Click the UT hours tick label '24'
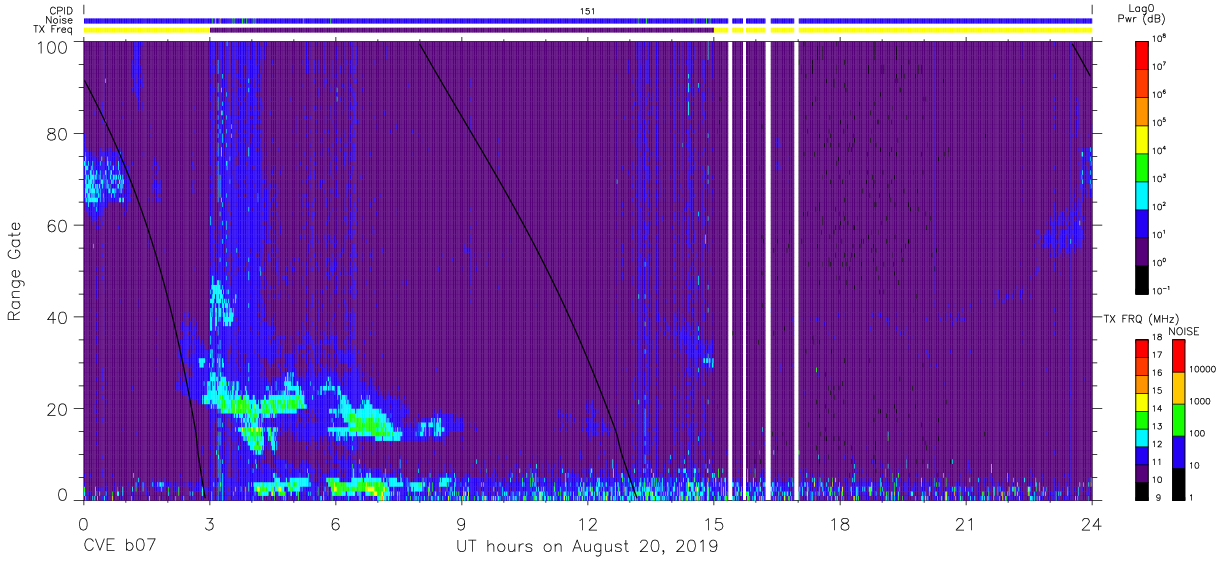Screen dimensions: 1228x567 [1091, 524]
